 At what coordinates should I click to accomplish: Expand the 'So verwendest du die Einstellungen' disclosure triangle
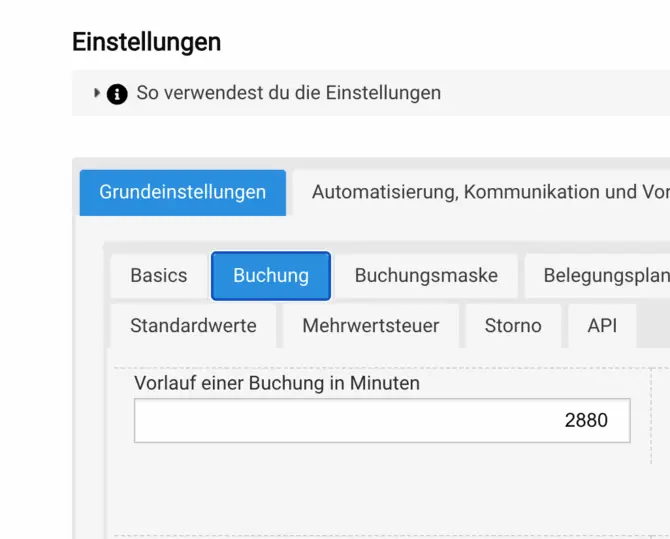click(97, 93)
